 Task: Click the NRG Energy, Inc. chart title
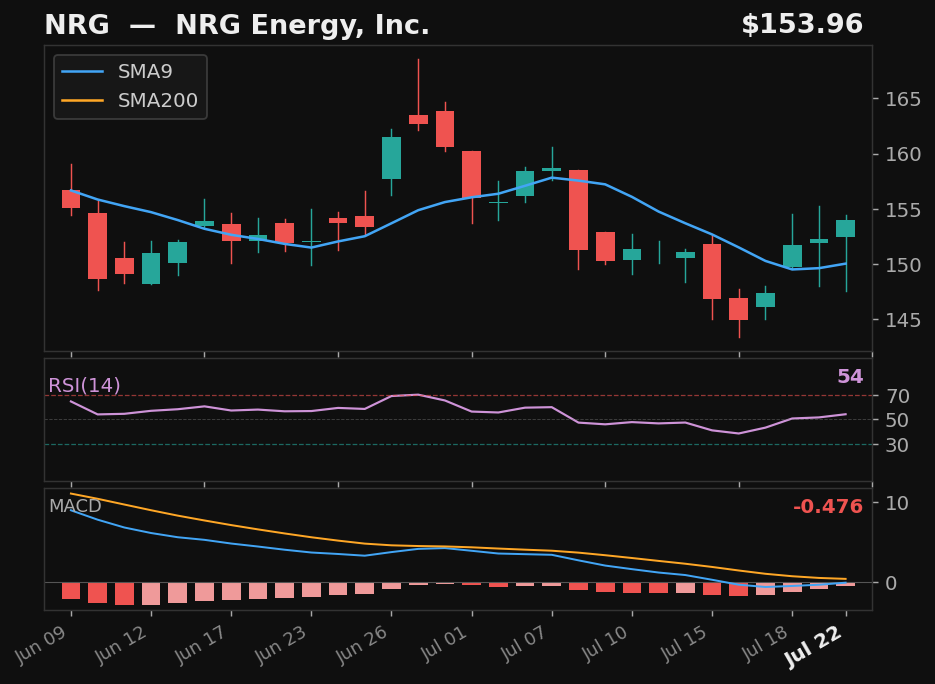coord(237,25)
